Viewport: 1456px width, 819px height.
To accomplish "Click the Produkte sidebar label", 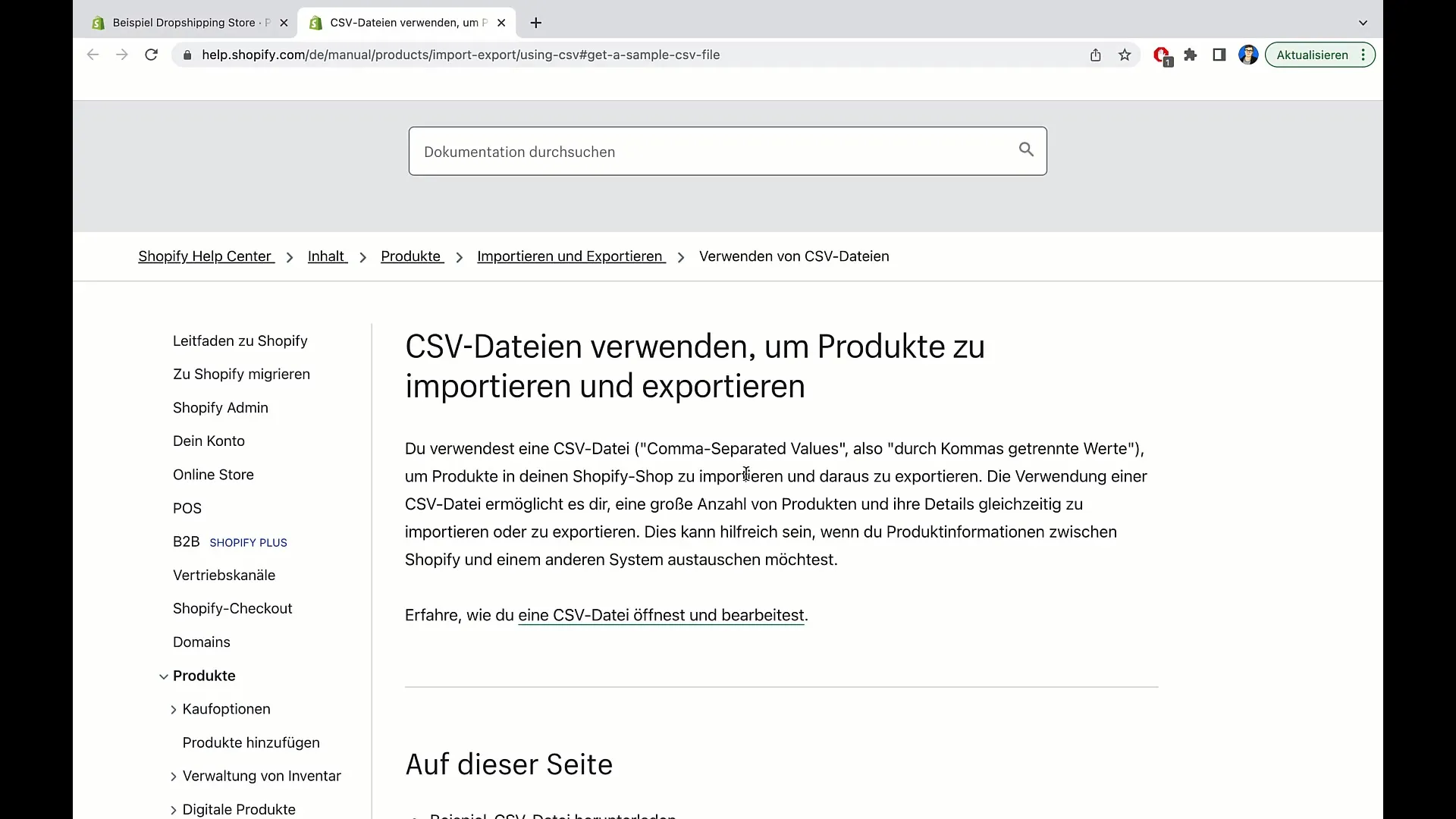I will [204, 676].
